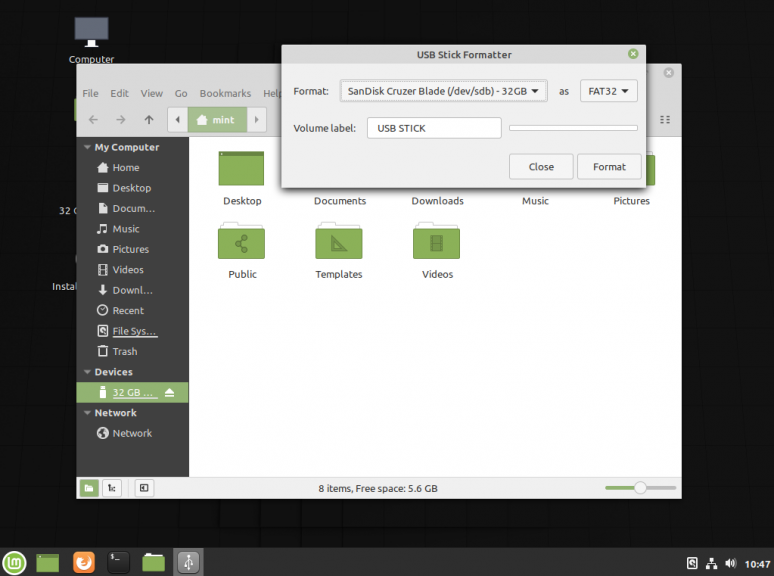Open the Videos folder icon

click(x=436, y=241)
